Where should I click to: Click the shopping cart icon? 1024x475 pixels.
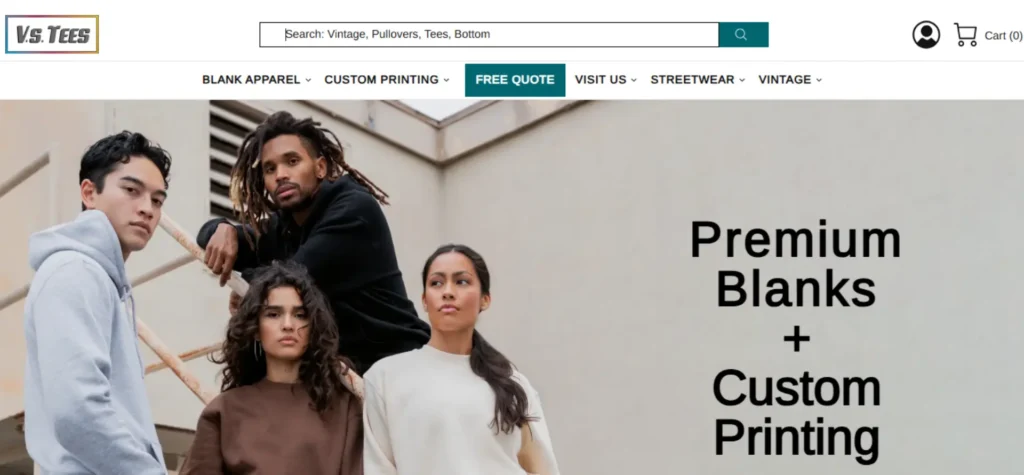click(965, 35)
